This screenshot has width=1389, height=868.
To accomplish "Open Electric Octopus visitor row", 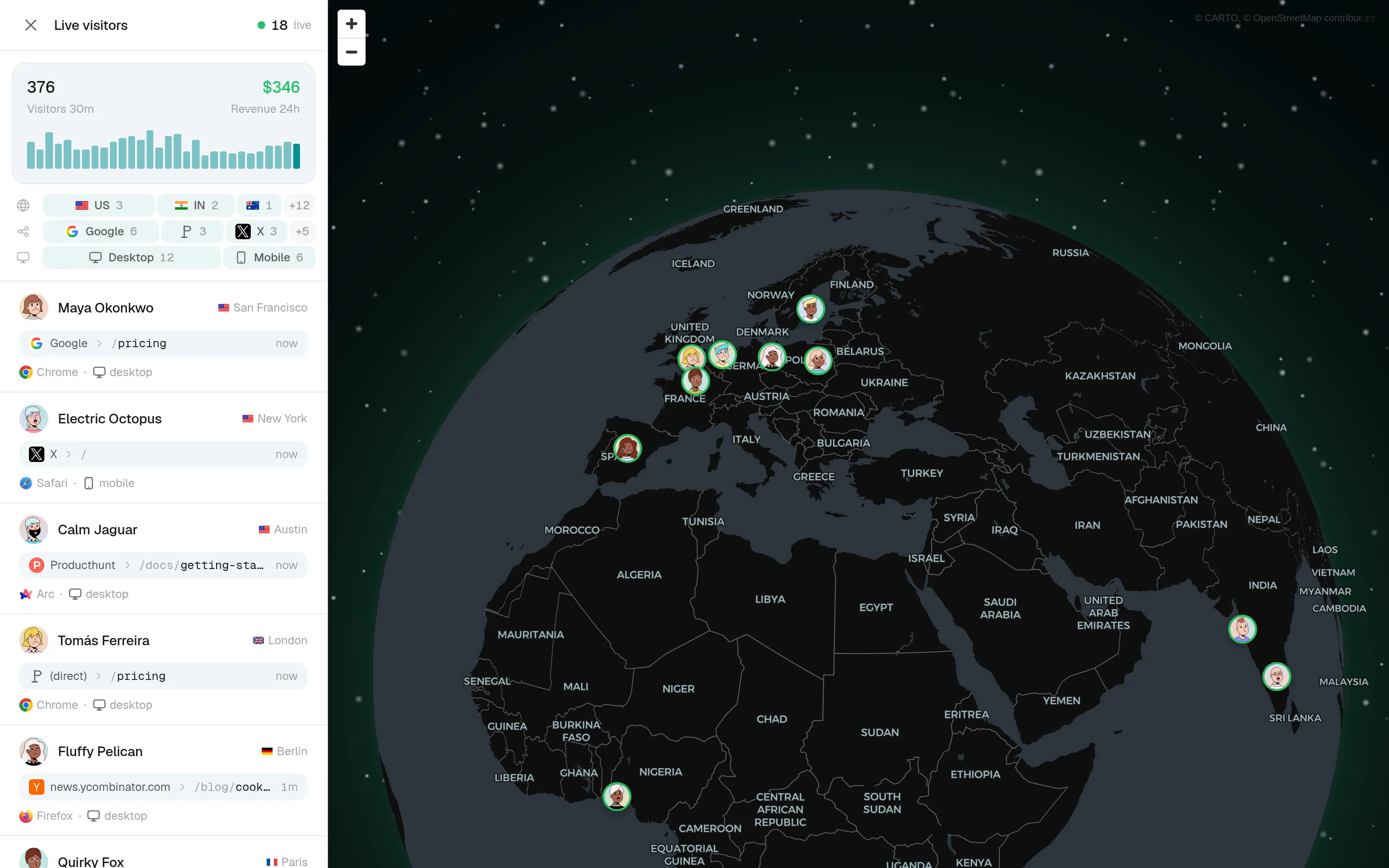I will (x=163, y=448).
